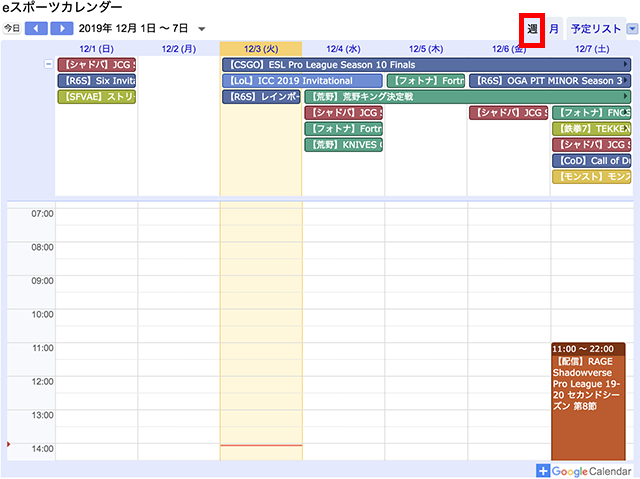Open the 12/4 (水) day header

point(343,49)
